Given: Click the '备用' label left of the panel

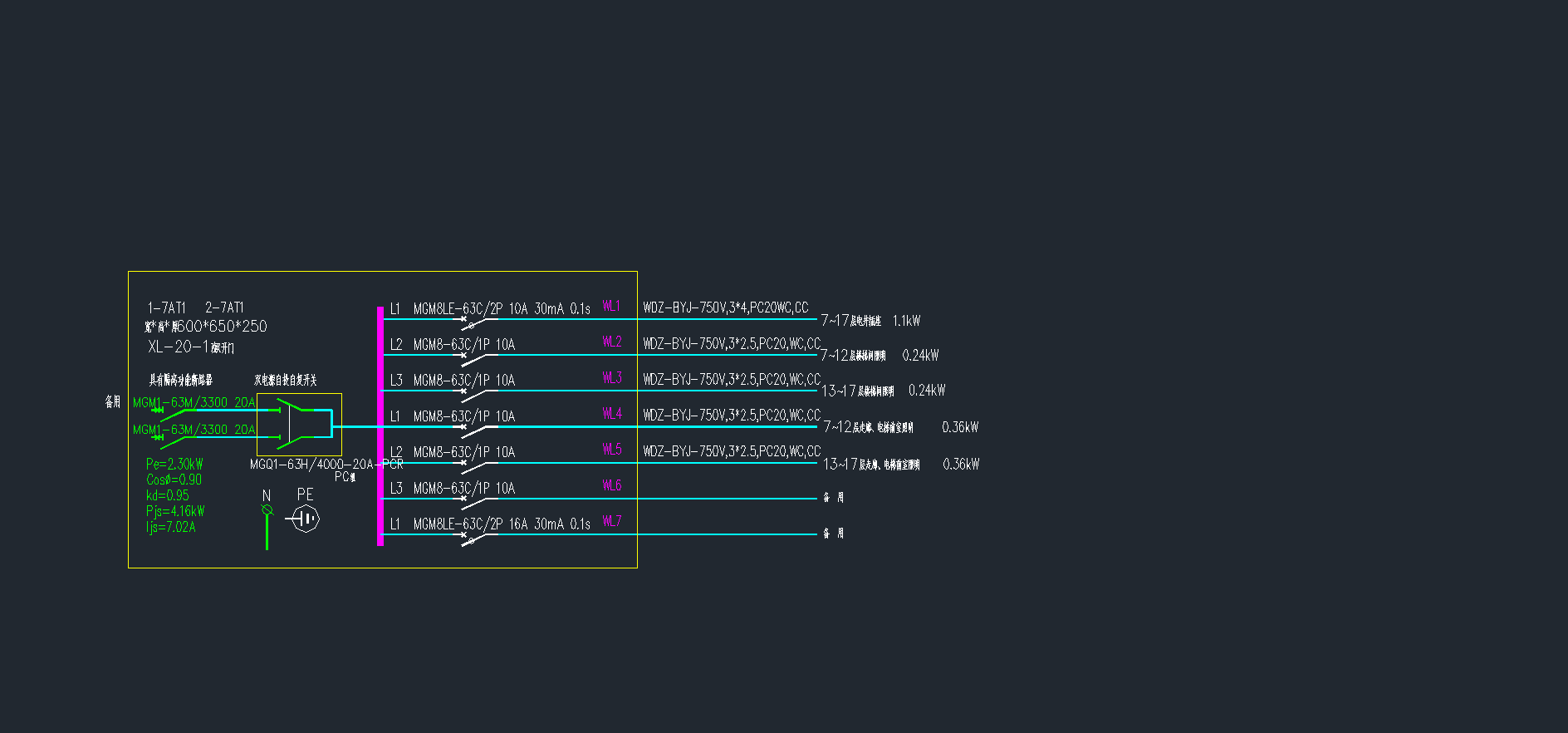Looking at the screenshot, I should (x=112, y=402).
